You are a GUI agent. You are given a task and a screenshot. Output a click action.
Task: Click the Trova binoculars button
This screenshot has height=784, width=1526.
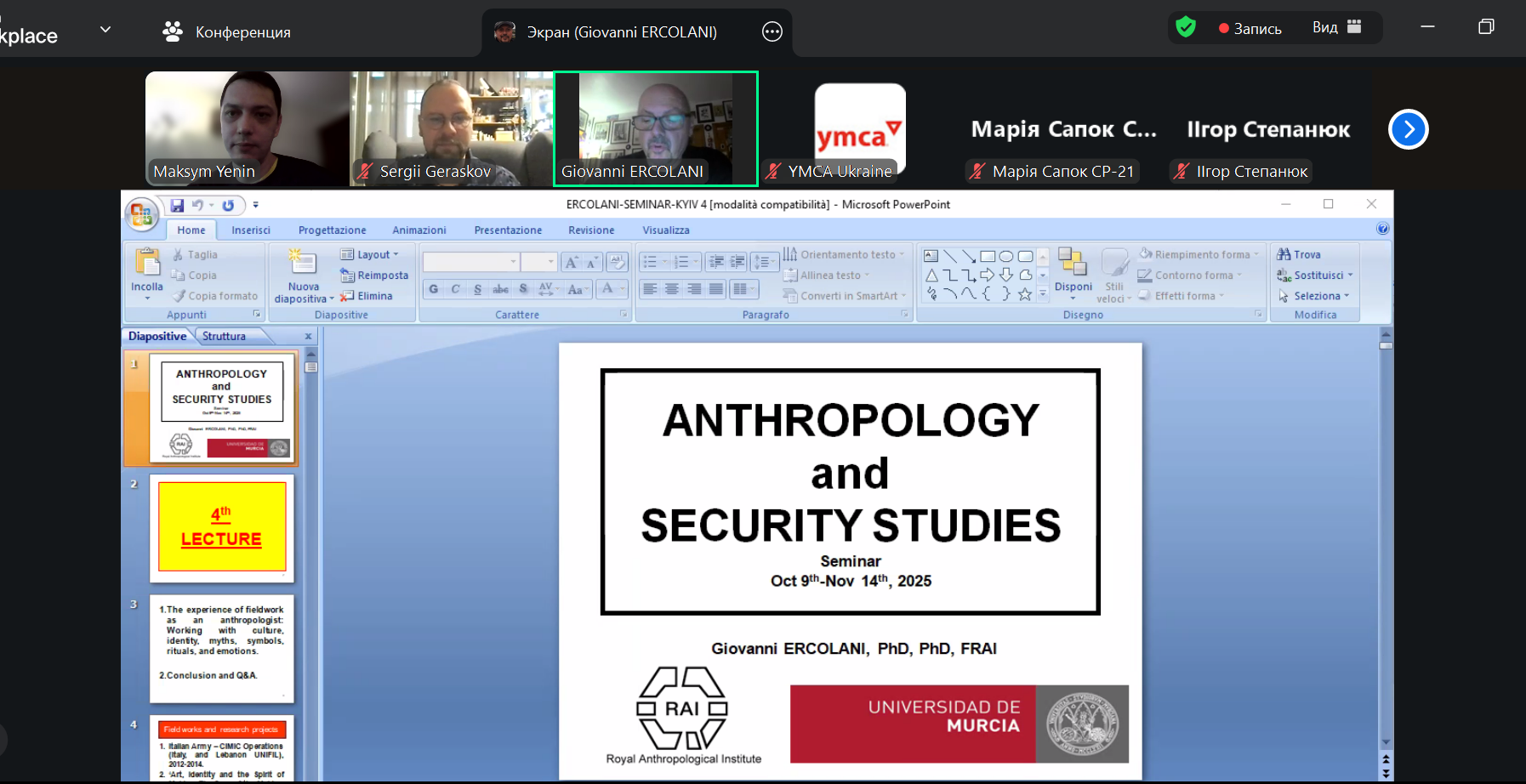click(1299, 254)
